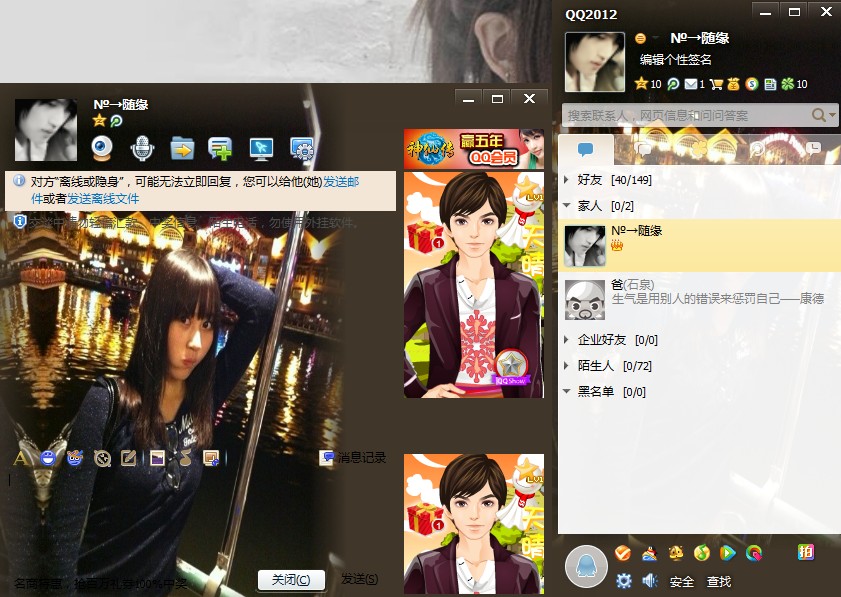Open the shopping cart icon in QQ2012 panel
The width and height of the screenshot is (841, 597).
tap(716, 84)
